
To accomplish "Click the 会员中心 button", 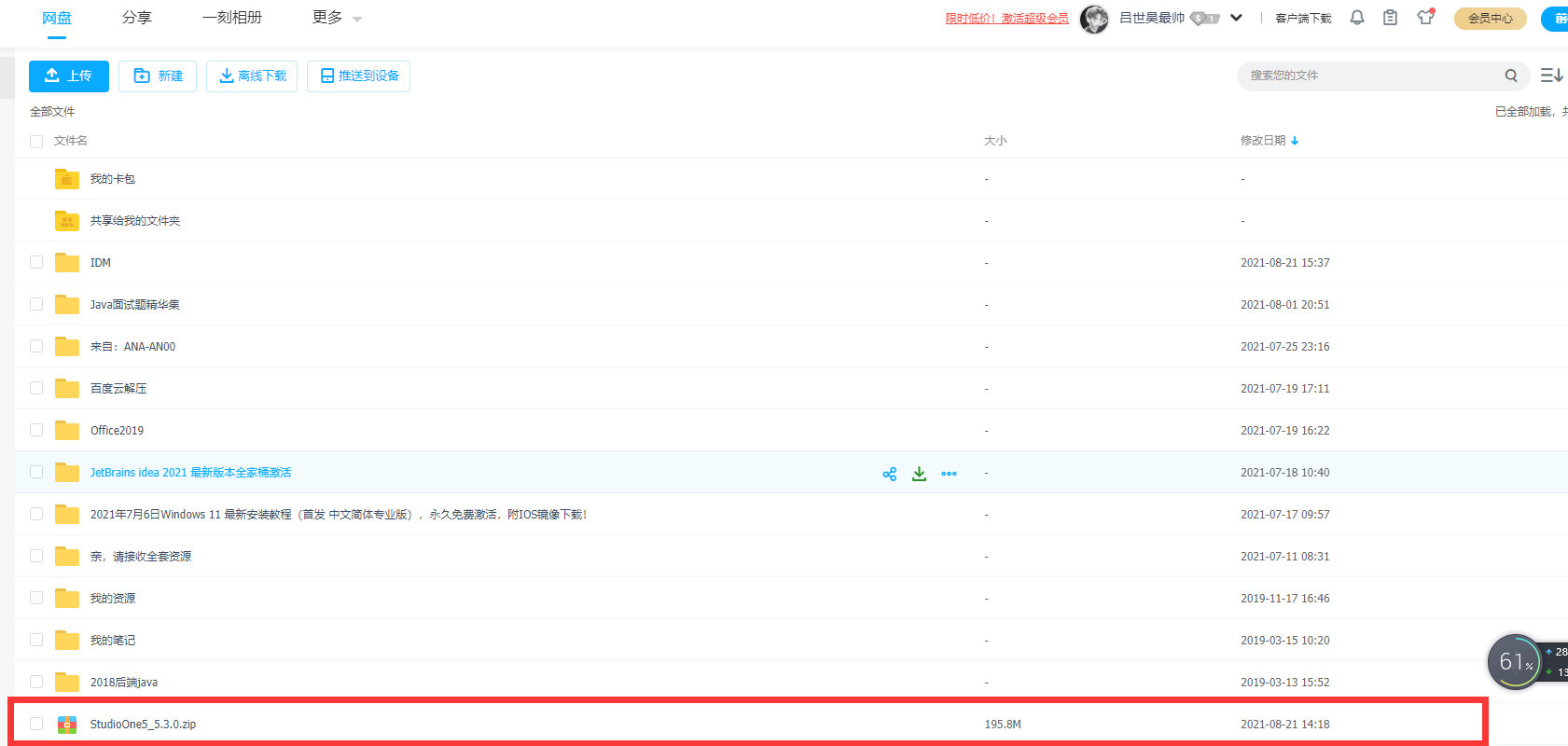I will coord(1491,19).
